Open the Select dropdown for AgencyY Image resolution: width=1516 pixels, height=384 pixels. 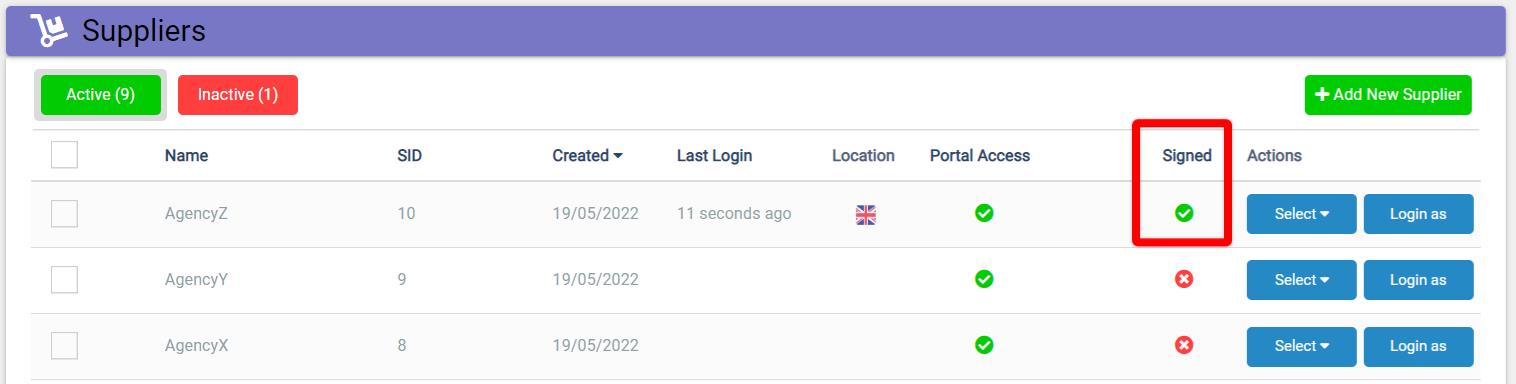[1301, 280]
